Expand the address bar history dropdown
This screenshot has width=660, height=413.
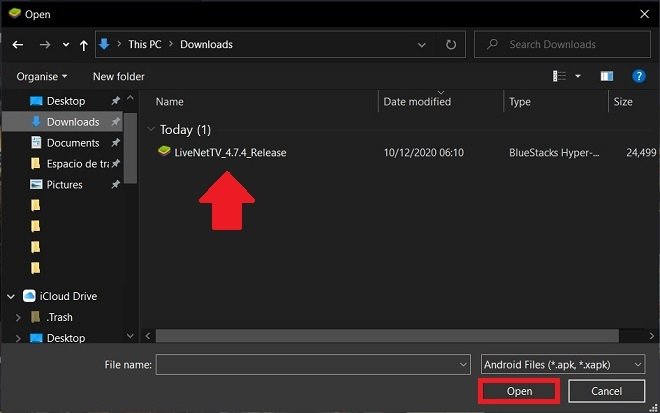pyautogui.click(x=421, y=45)
